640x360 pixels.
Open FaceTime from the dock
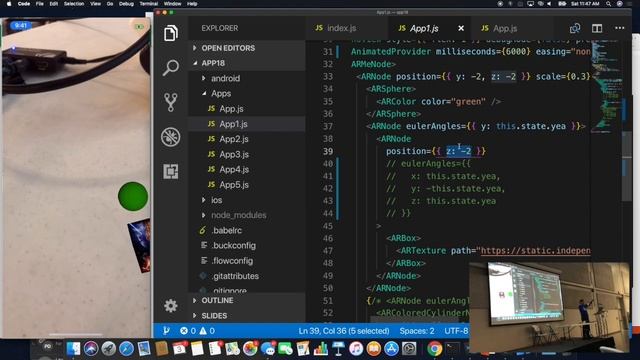click(x=285, y=349)
